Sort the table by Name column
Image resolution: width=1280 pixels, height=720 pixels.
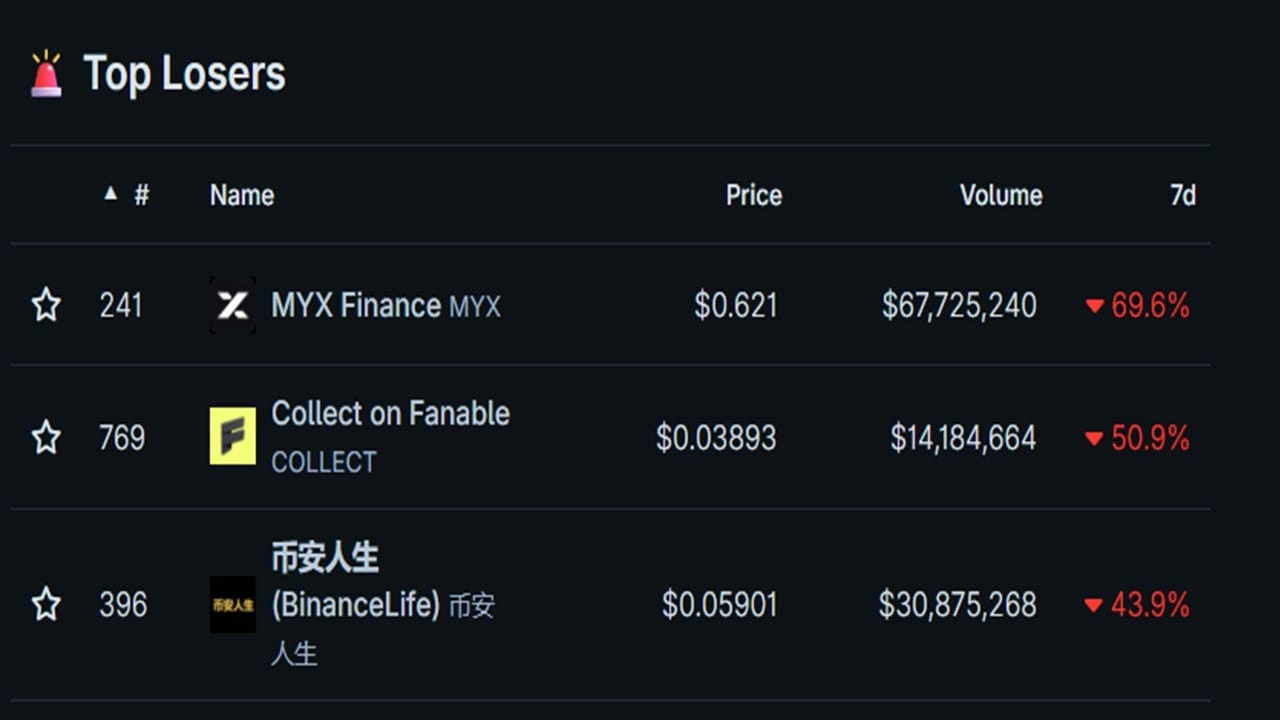point(242,195)
